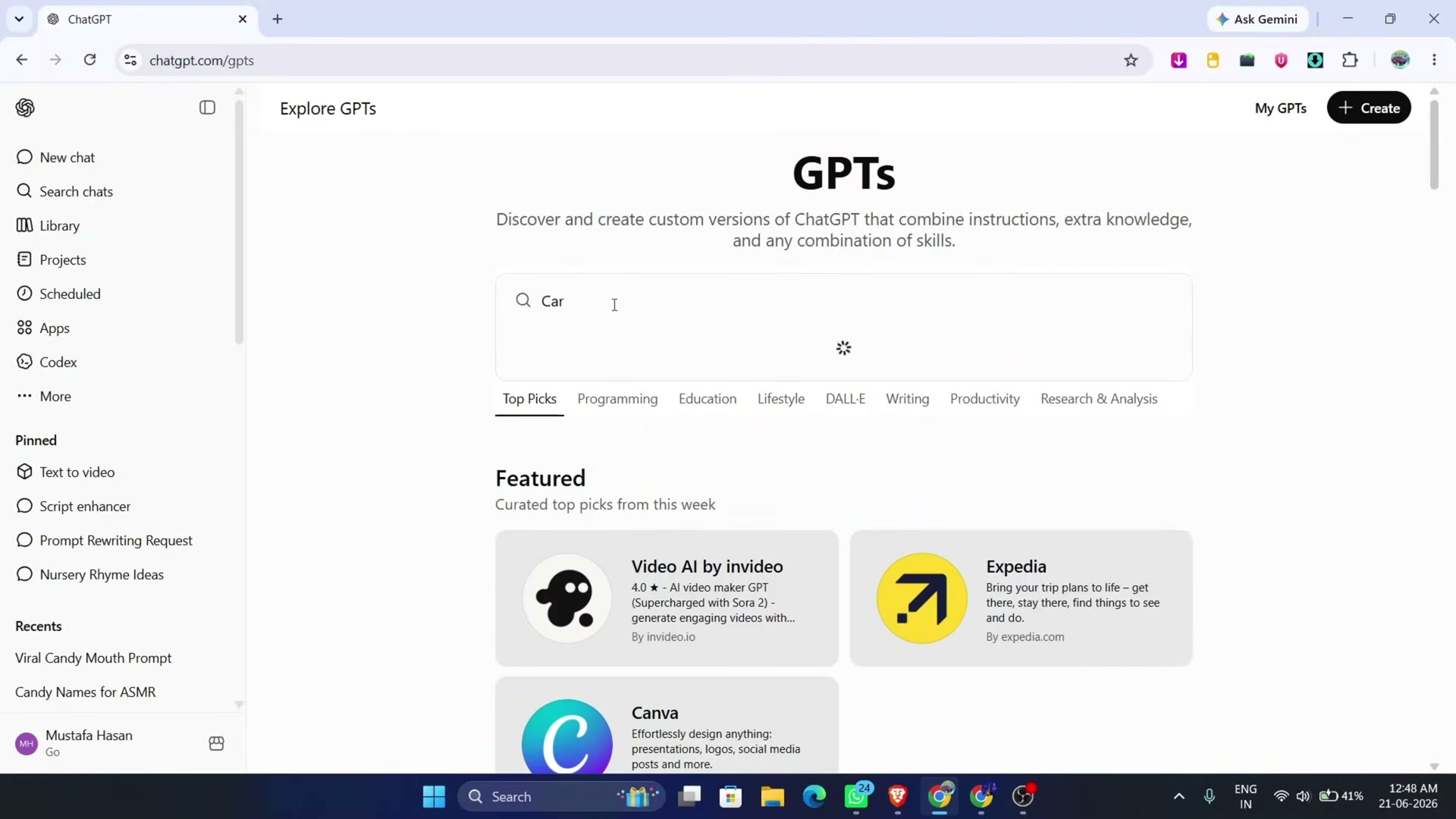
Task: Switch to the DALL·E tab
Action: point(846,399)
